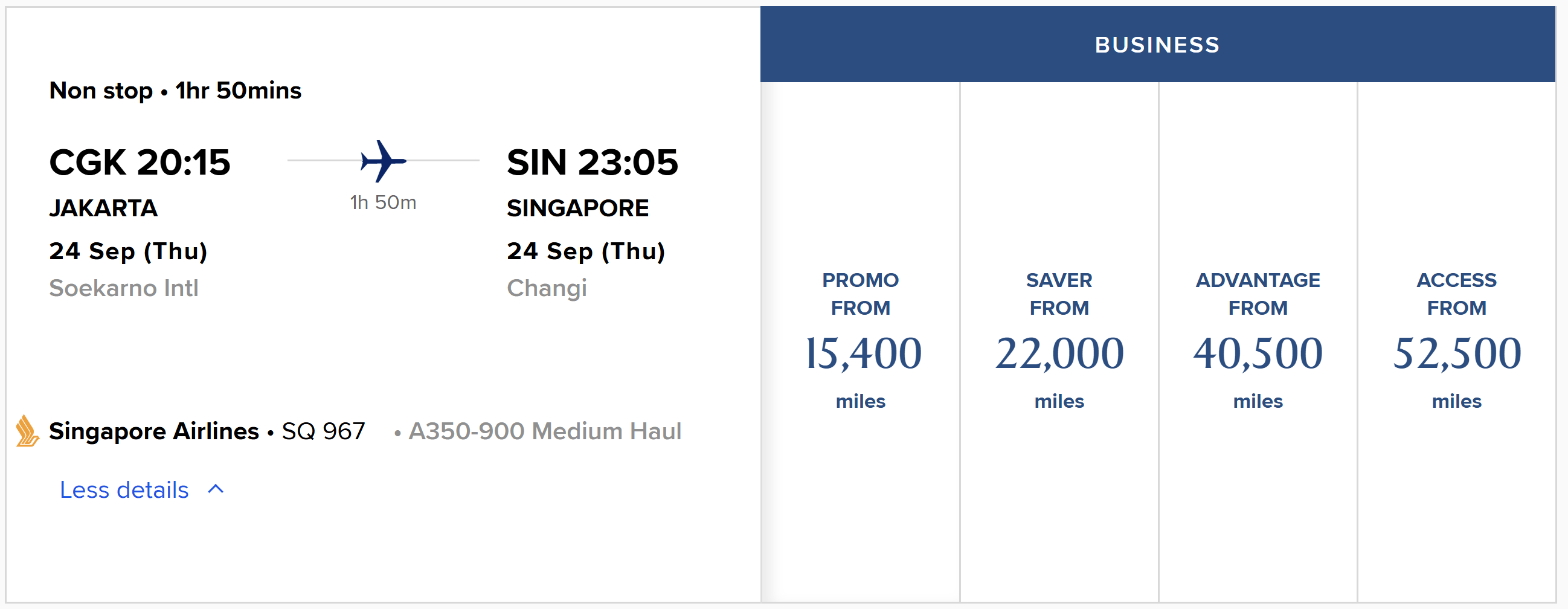
Task: Click the SIN 23:05 arrival time
Action: [593, 162]
